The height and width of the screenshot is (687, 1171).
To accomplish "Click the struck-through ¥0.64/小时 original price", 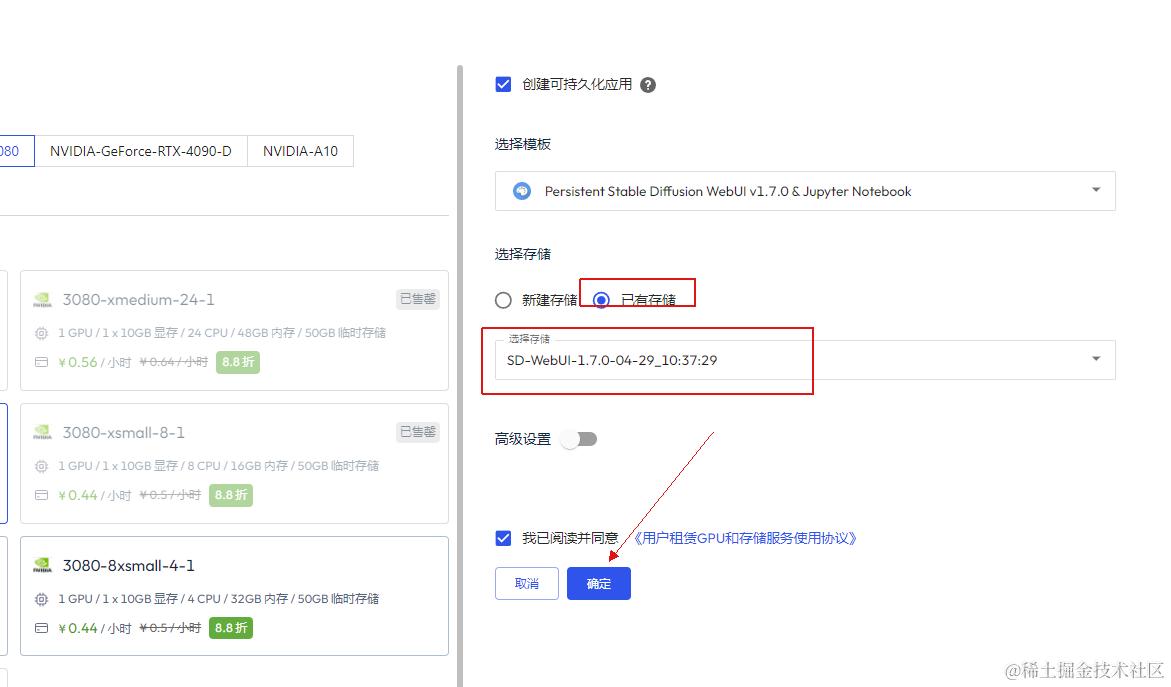I will pyautogui.click(x=173, y=362).
